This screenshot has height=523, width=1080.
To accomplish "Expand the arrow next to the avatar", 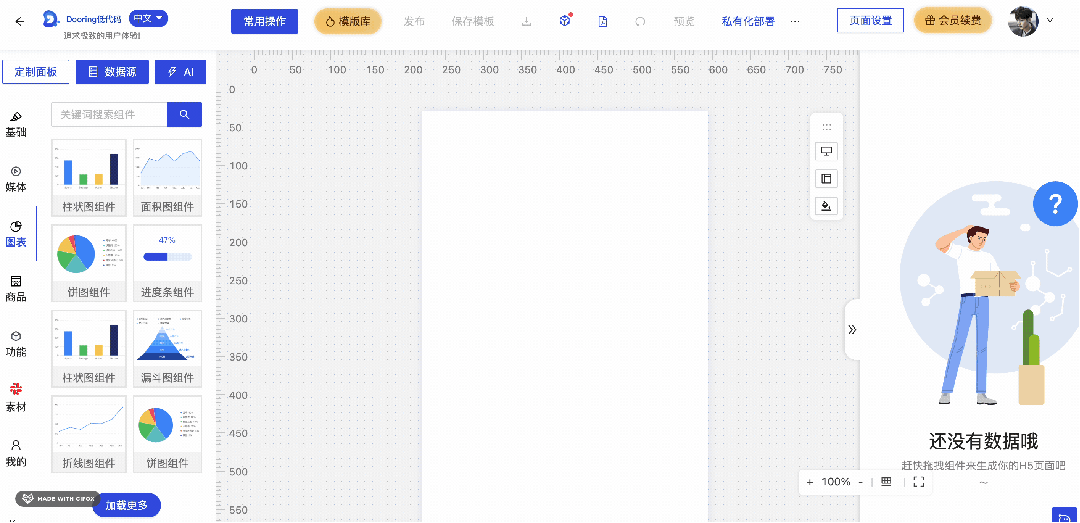I will tap(1050, 21).
